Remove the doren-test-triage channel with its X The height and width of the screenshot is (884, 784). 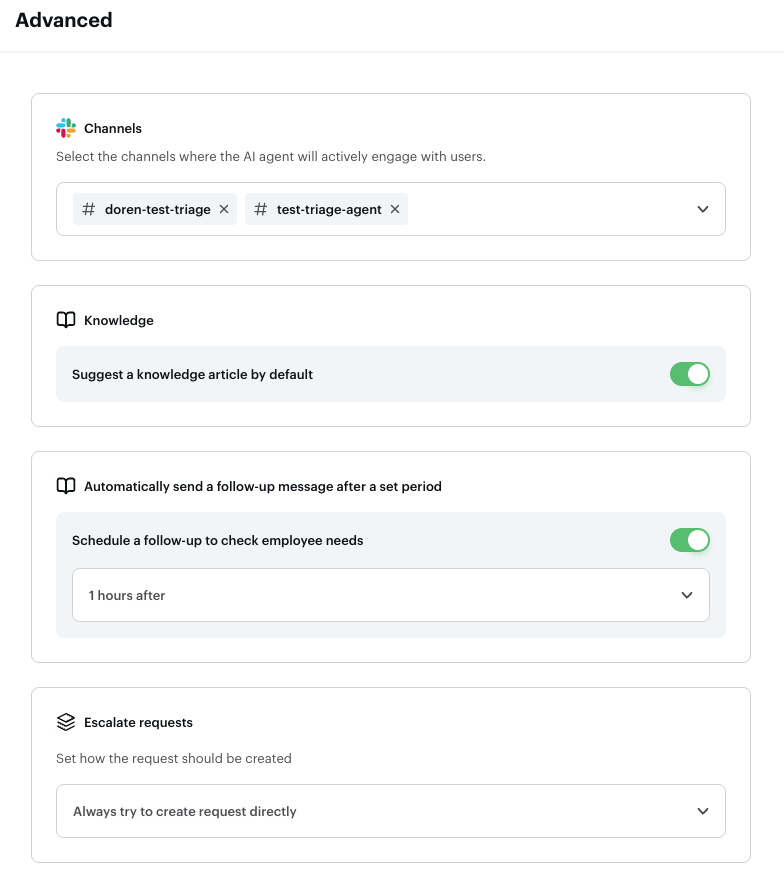pos(224,209)
